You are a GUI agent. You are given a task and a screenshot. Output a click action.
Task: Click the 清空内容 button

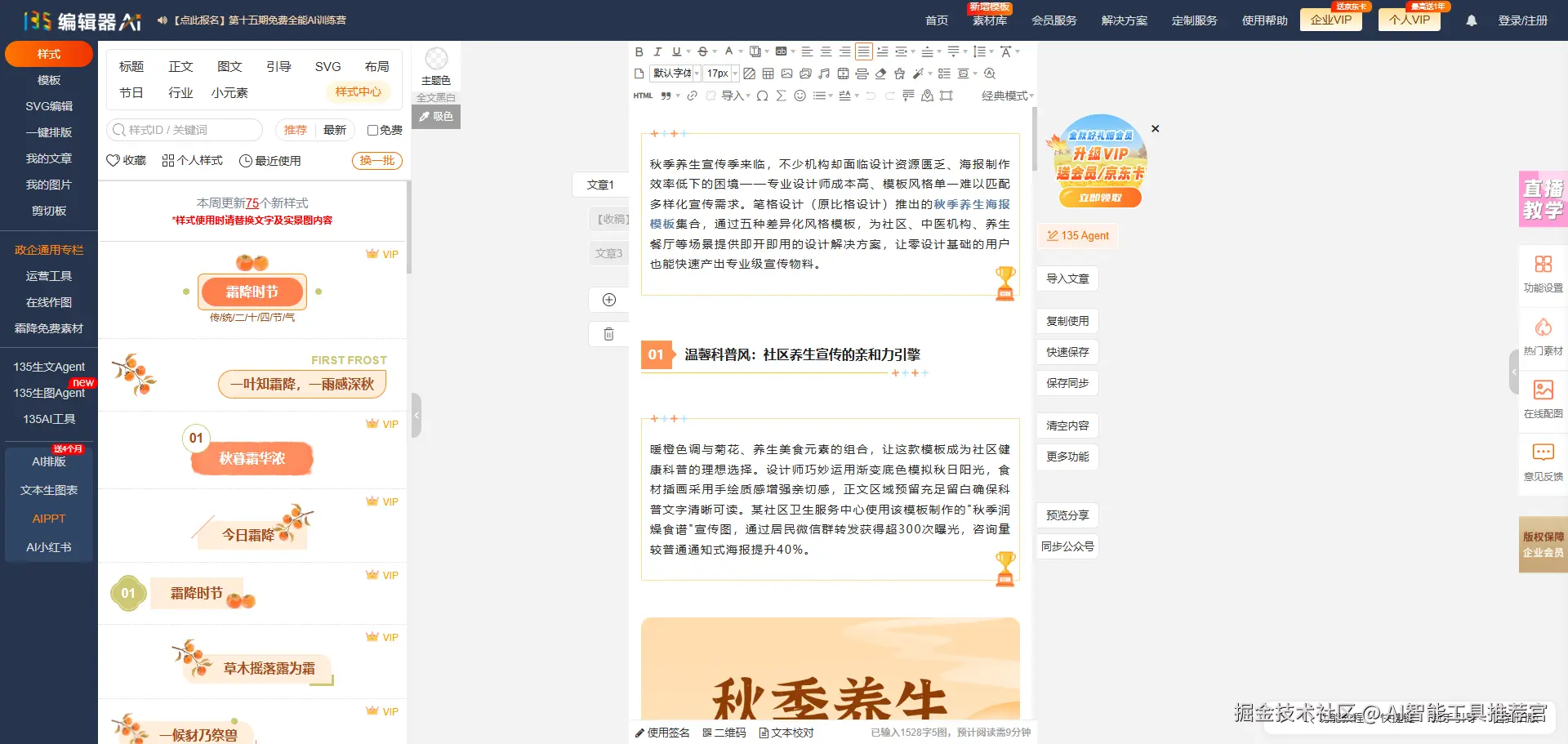pos(1067,425)
